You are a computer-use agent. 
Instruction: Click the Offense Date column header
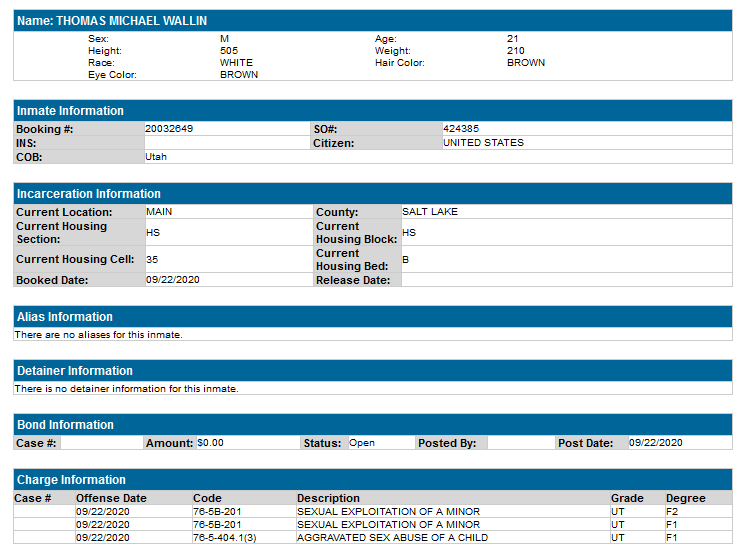[x=111, y=498]
